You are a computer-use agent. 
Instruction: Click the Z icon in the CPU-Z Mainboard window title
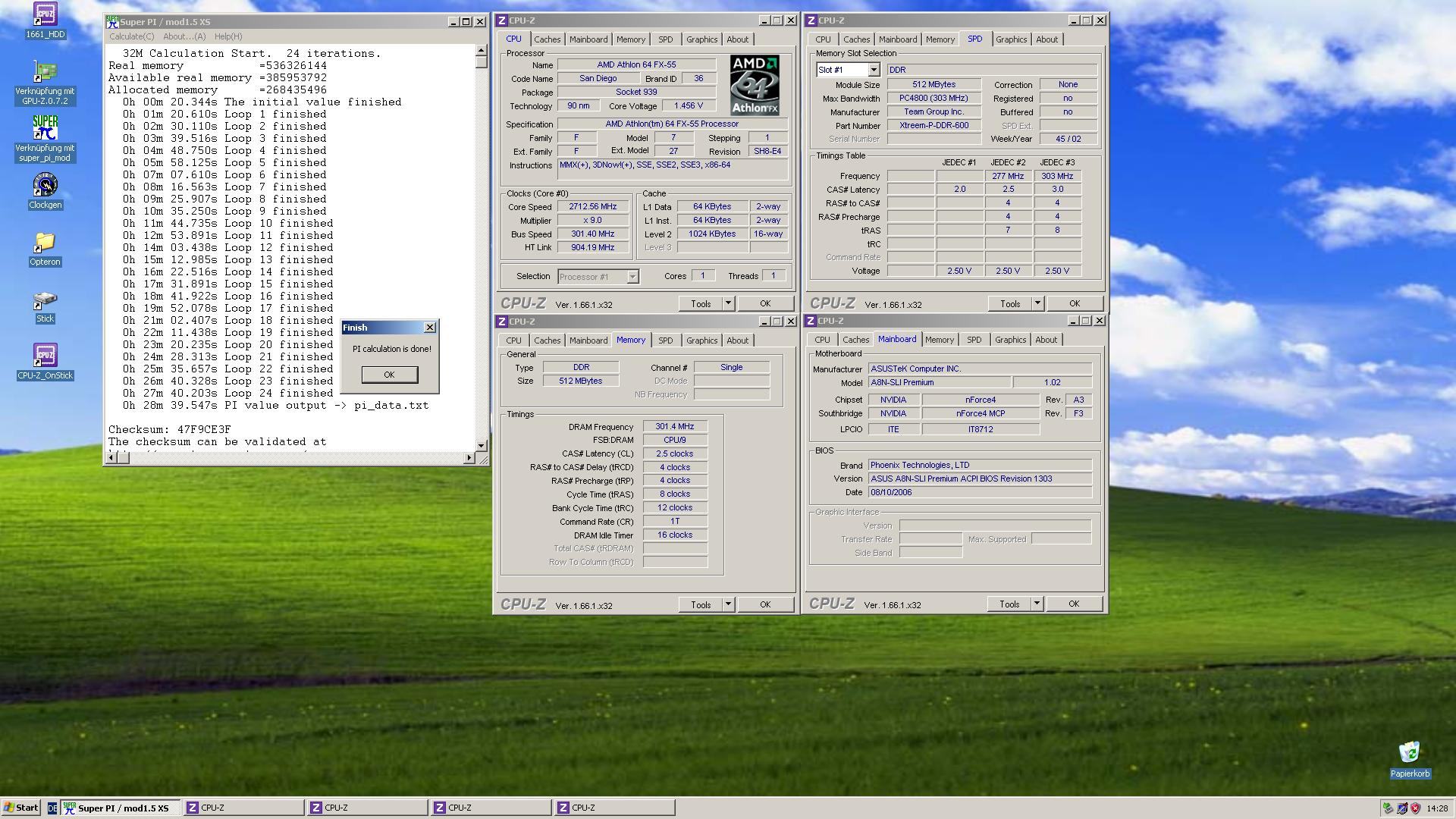(811, 321)
